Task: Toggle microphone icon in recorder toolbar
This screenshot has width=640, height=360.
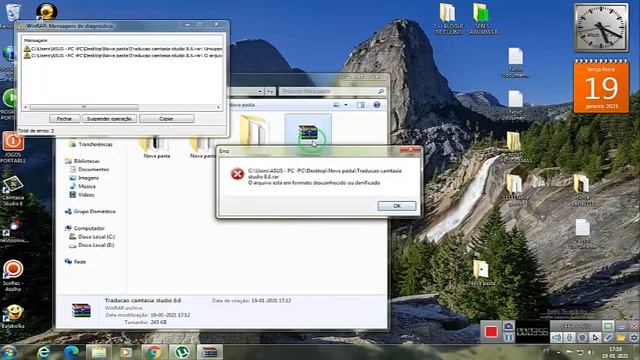Action: (x=569, y=338)
